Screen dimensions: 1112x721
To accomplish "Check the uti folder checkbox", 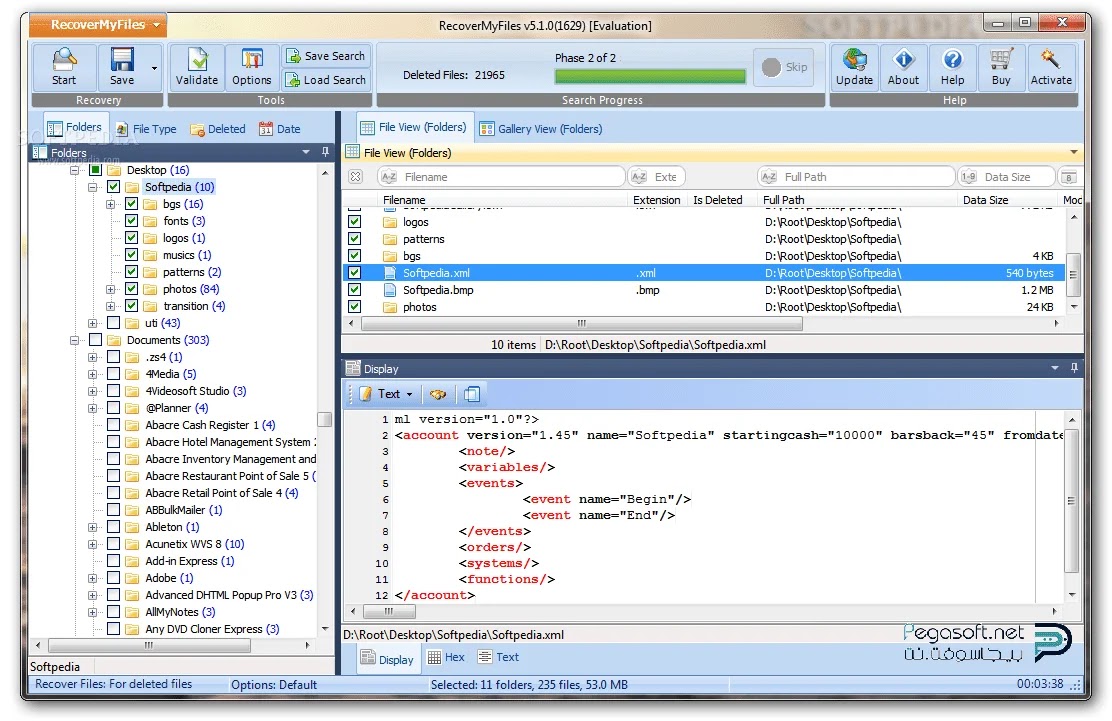I will pyautogui.click(x=113, y=323).
